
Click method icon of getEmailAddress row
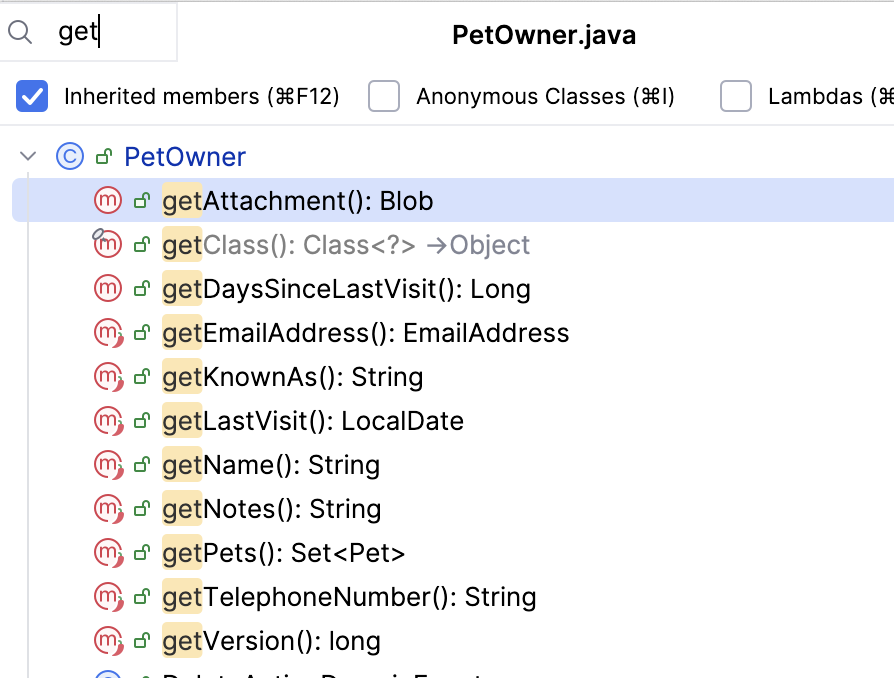[x=108, y=332]
